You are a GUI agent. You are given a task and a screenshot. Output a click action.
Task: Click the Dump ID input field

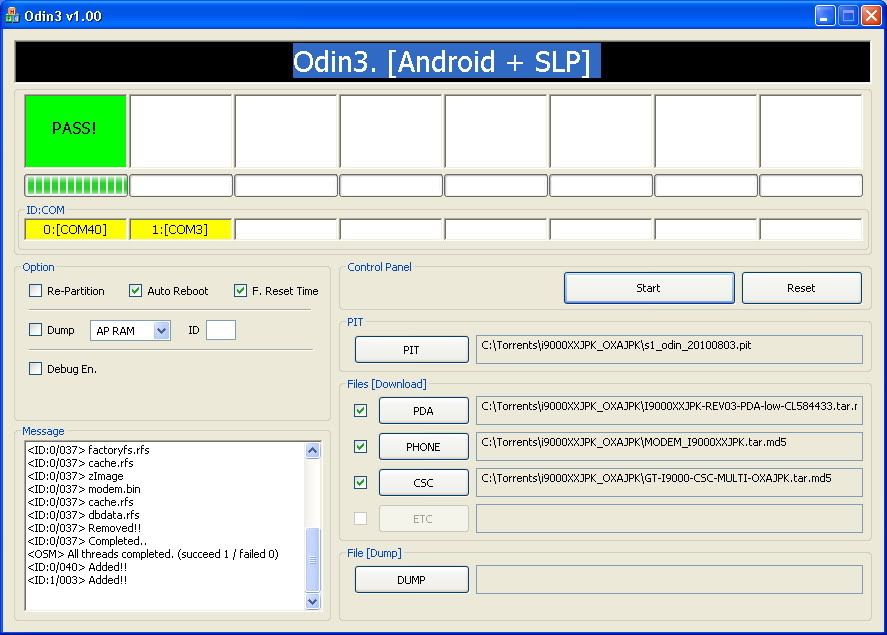pos(221,330)
